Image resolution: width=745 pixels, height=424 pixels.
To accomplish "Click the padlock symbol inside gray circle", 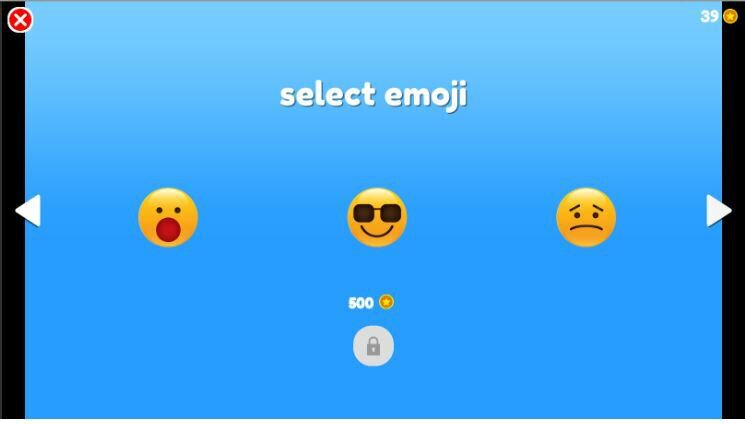I will coord(373,347).
